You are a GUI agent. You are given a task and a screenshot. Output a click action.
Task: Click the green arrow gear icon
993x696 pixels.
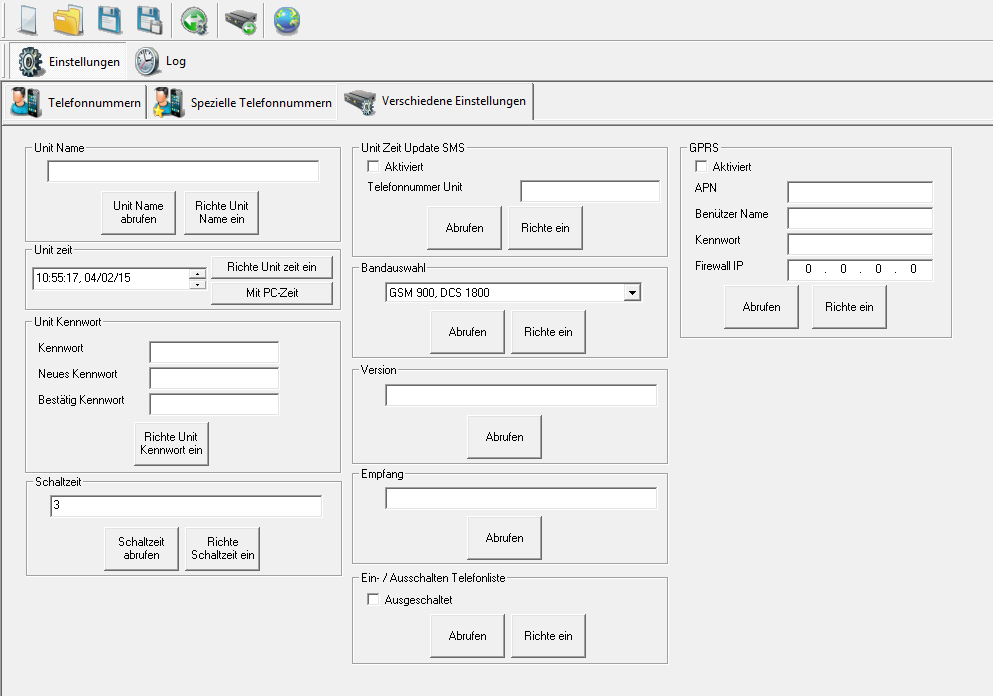click(194, 20)
